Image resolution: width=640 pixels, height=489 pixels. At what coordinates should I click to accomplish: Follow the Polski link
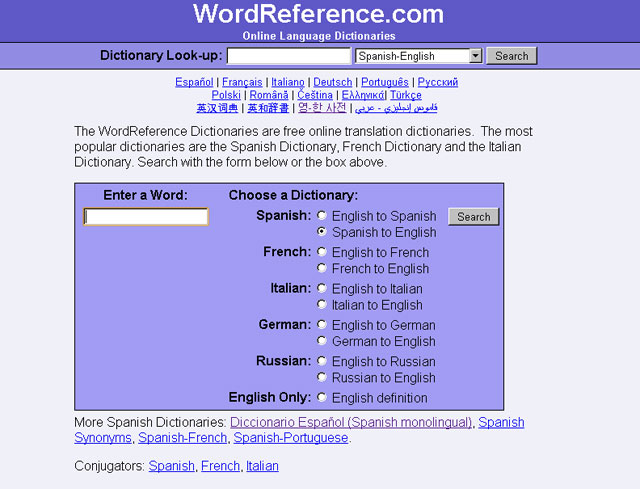[226, 95]
